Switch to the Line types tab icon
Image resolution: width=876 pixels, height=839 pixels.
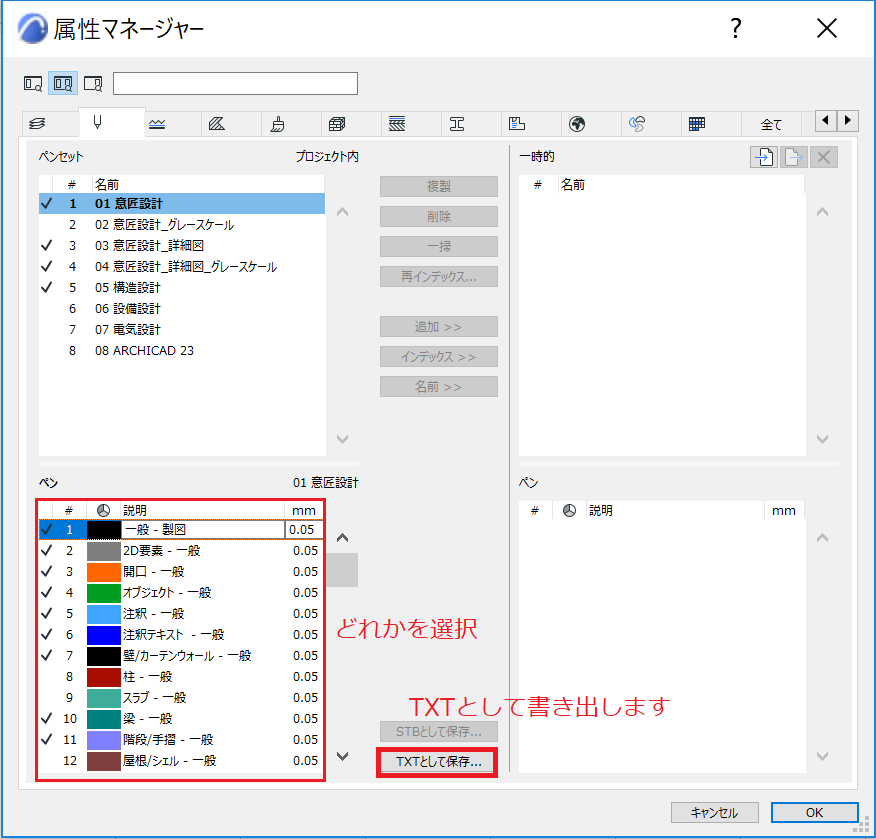[157, 123]
